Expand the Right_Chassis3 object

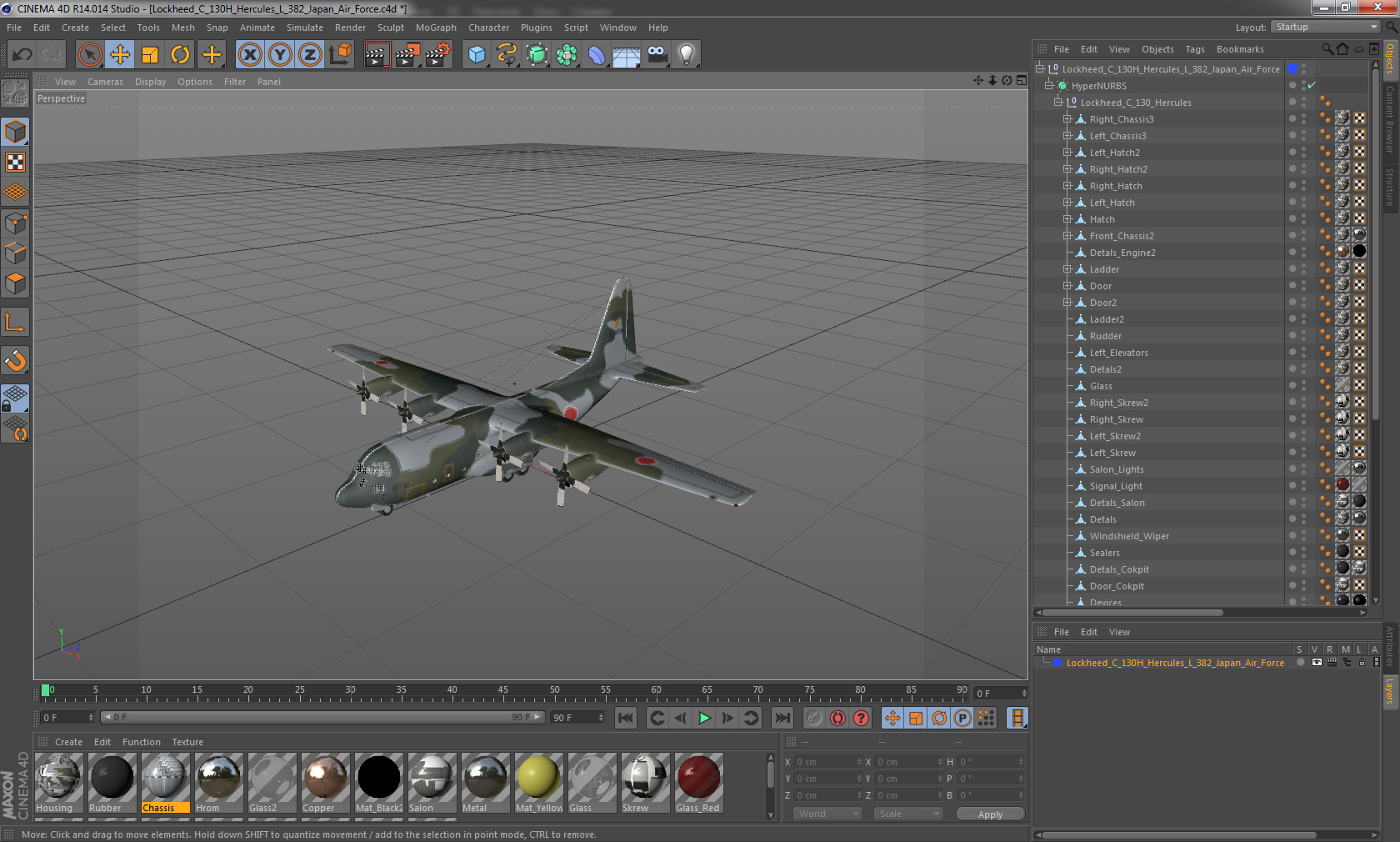point(1067,119)
